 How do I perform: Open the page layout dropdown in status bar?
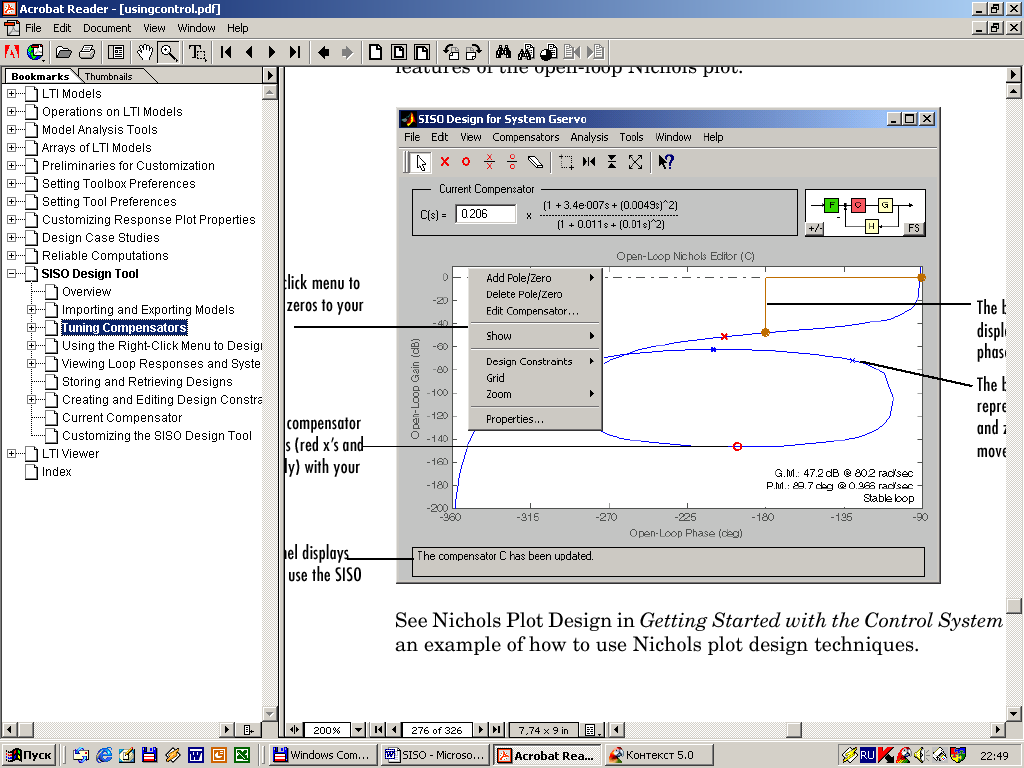[x=592, y=729]
